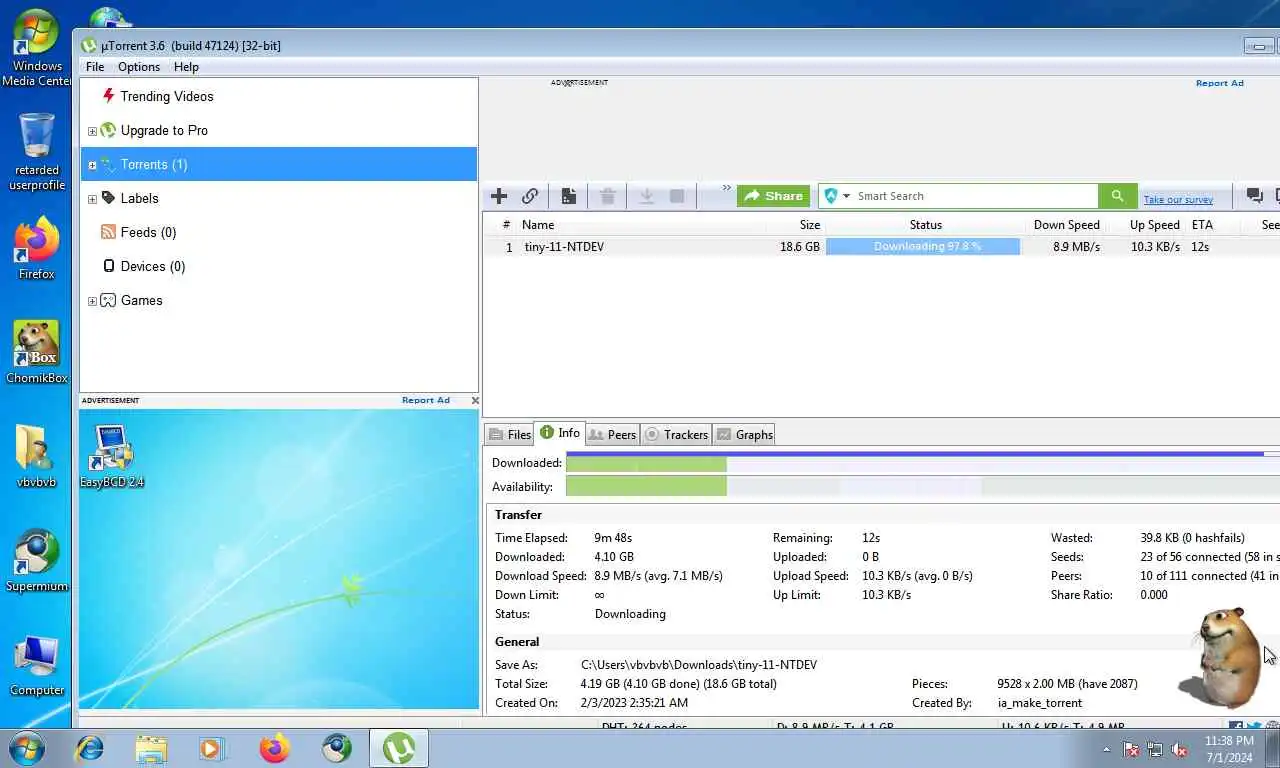Click the Stop Torrent square icon
The width and height of the screenshot is (1280, 768).
pyautogui.click(x=677, y=196)
